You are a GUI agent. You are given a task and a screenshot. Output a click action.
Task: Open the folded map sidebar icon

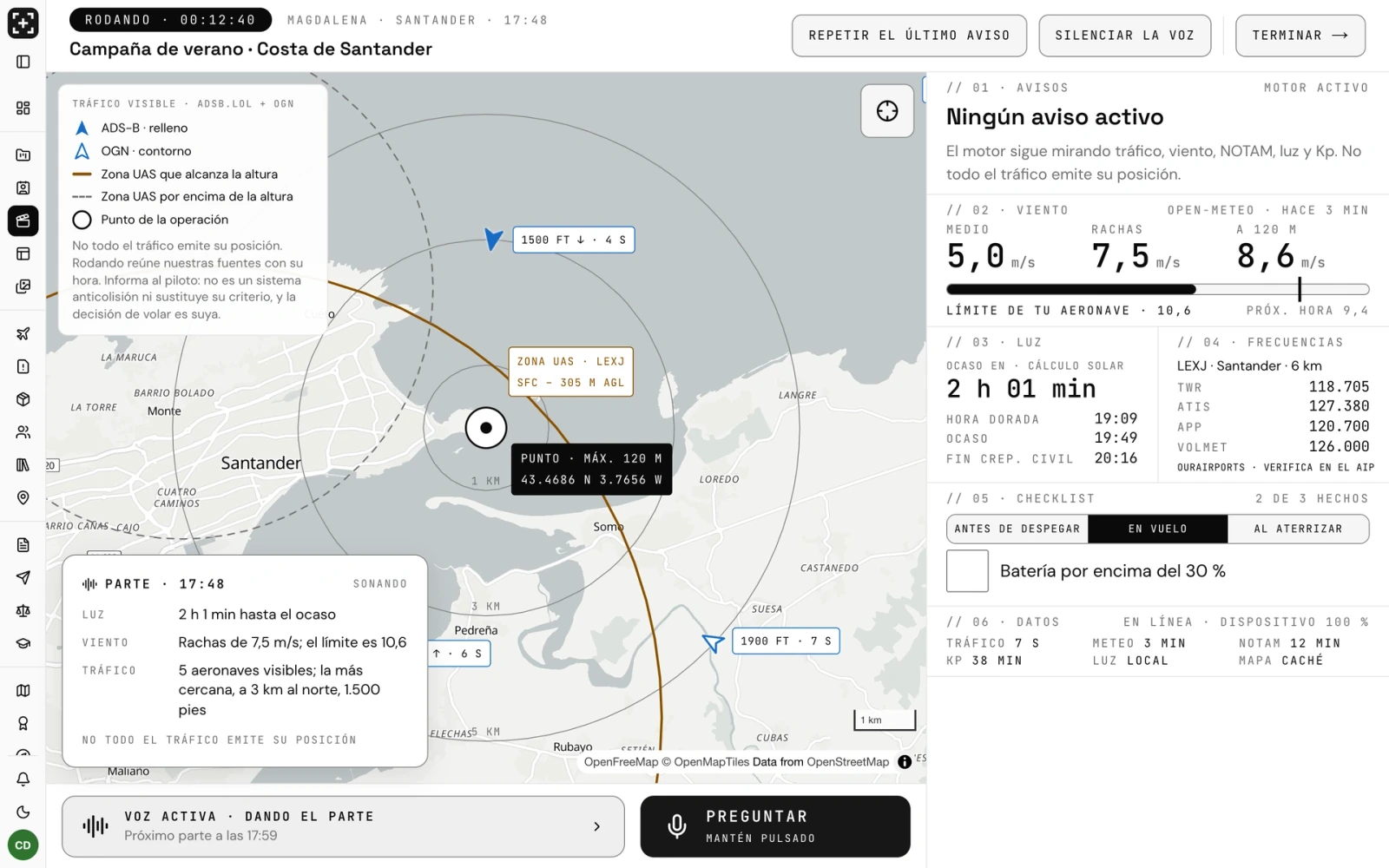click(x=23, y=691)
